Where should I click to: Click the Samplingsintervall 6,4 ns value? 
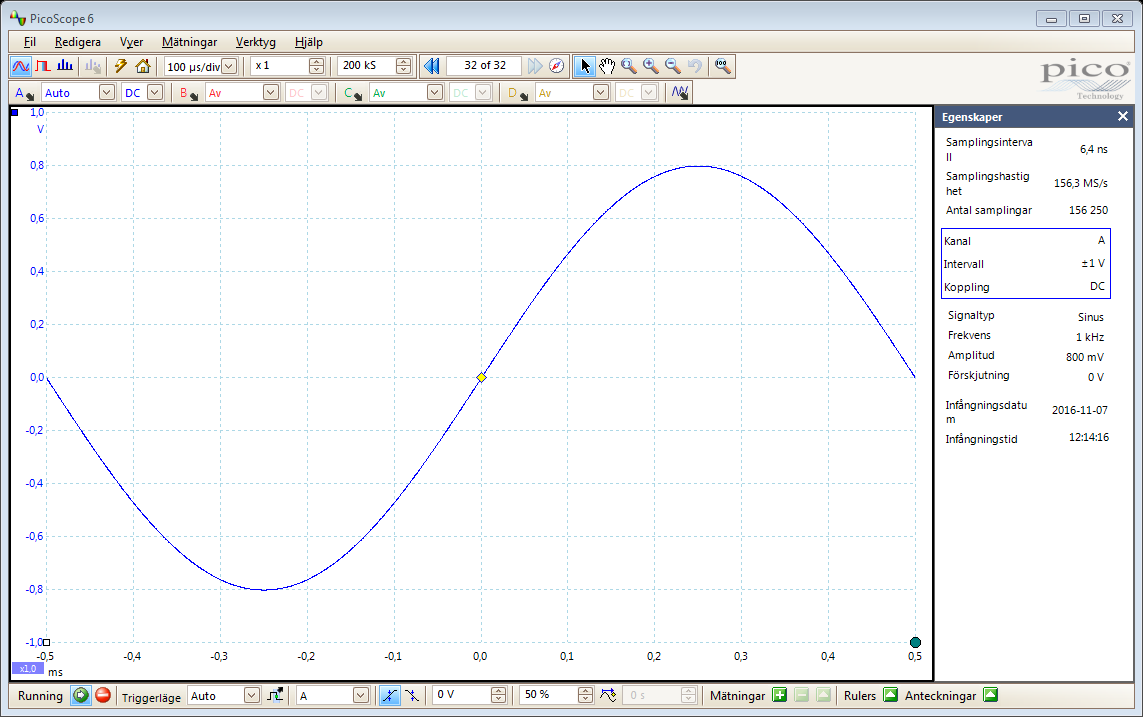pyautogui.click(x=1093, y=149)
